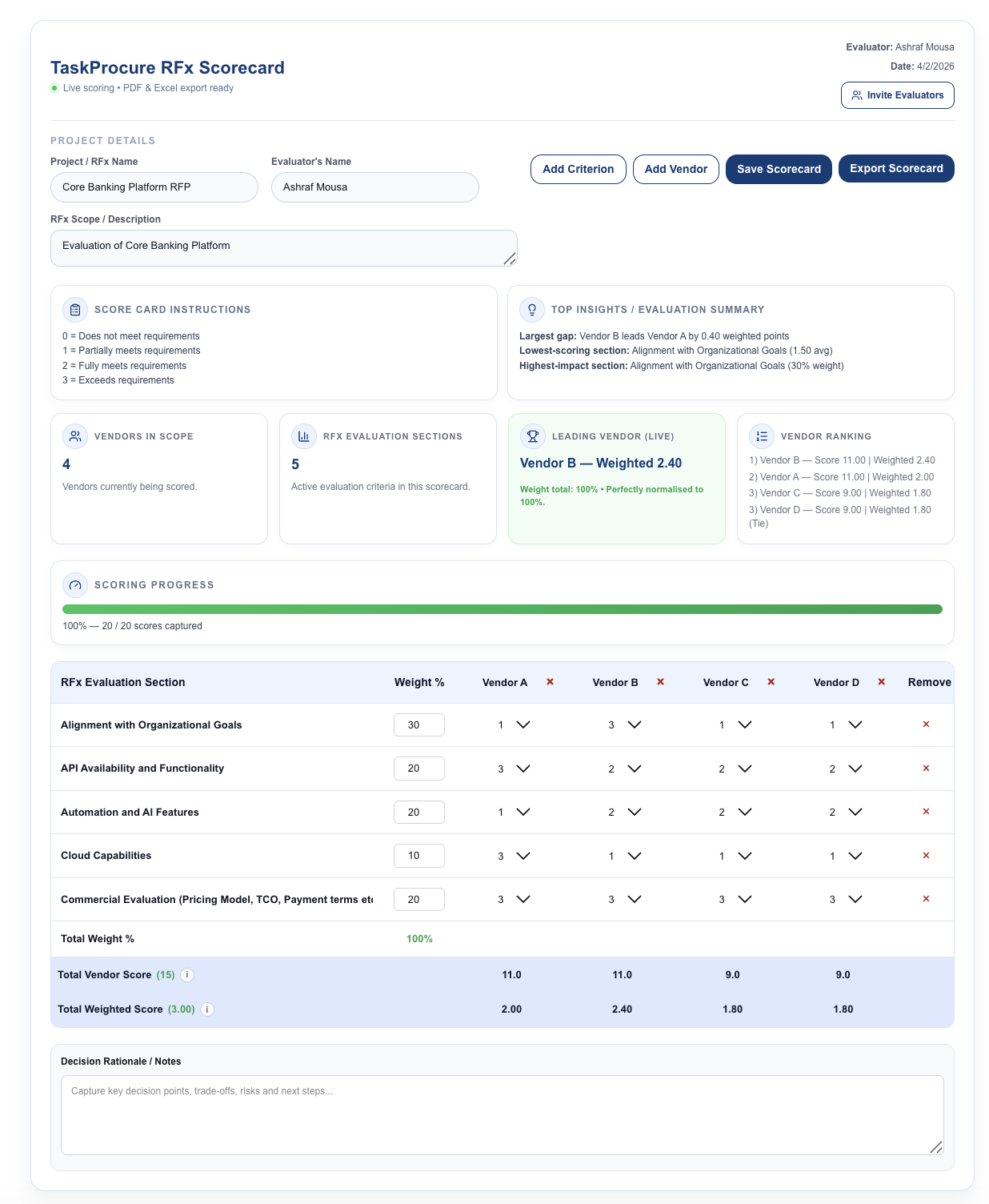Viewport: 989px width, 1204px height.
Task: Click the Vendor A column header
Action: tap(505, 683)
